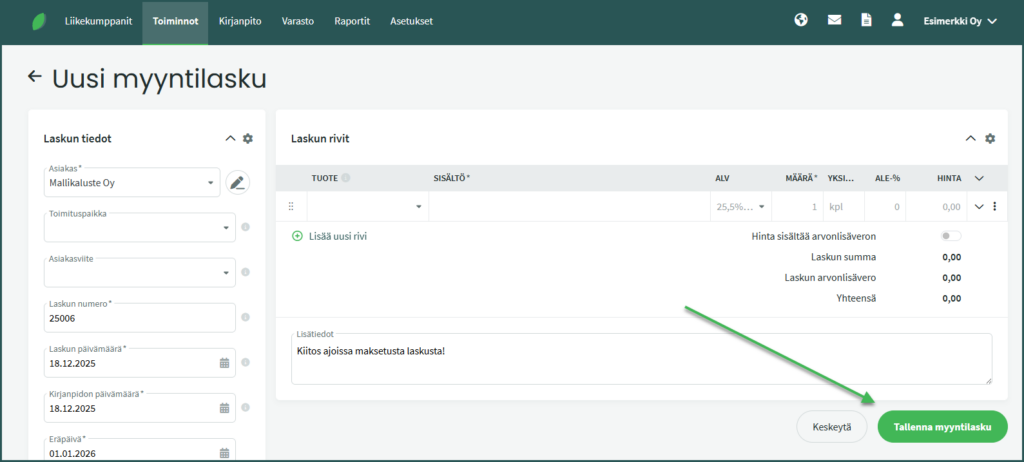Viewport: 1024px width, 462px height.
Task: Collapse the Laskun tiedot panel
Action: [x=230, y=139]
